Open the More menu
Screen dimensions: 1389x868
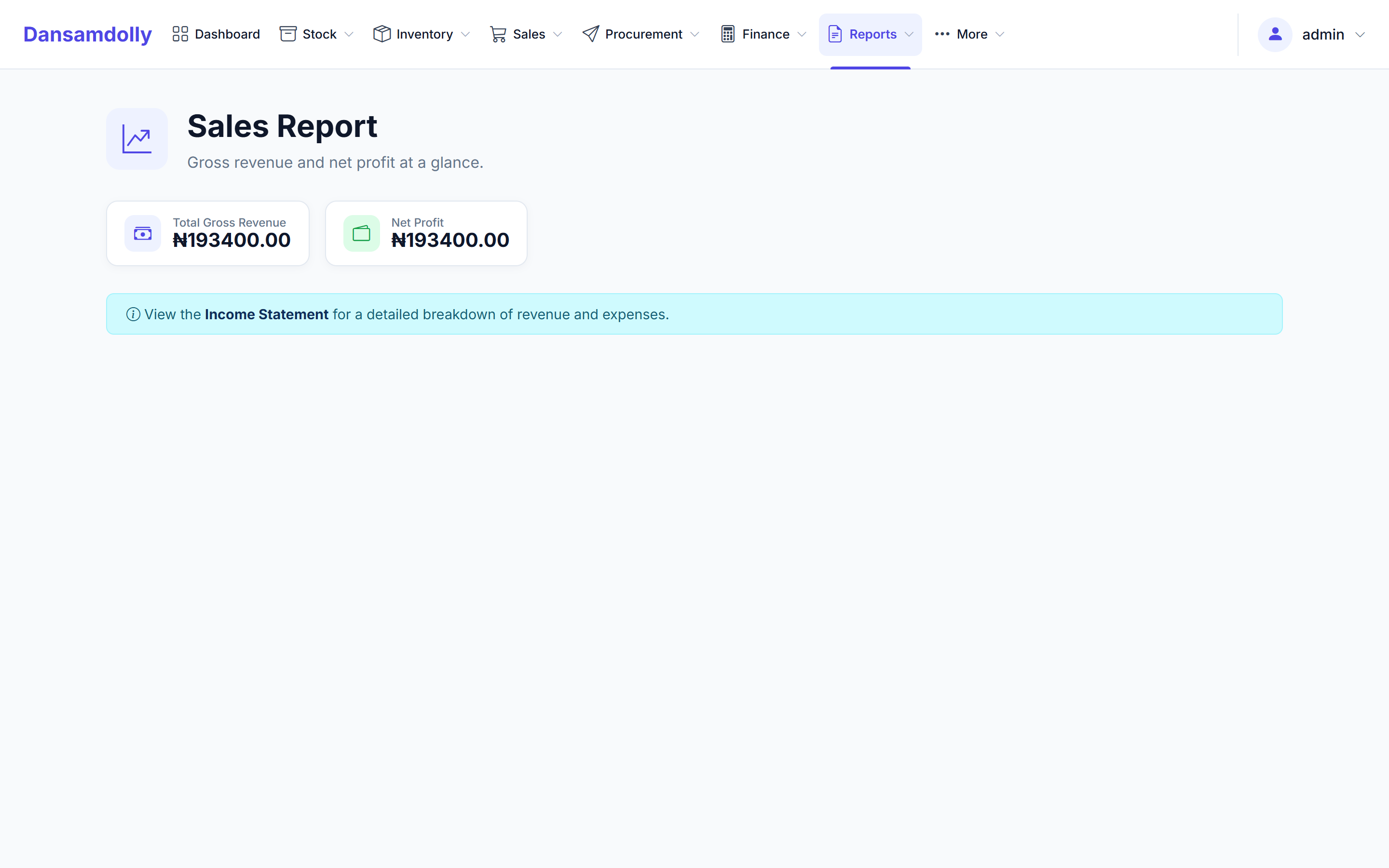tap(970, 34)
